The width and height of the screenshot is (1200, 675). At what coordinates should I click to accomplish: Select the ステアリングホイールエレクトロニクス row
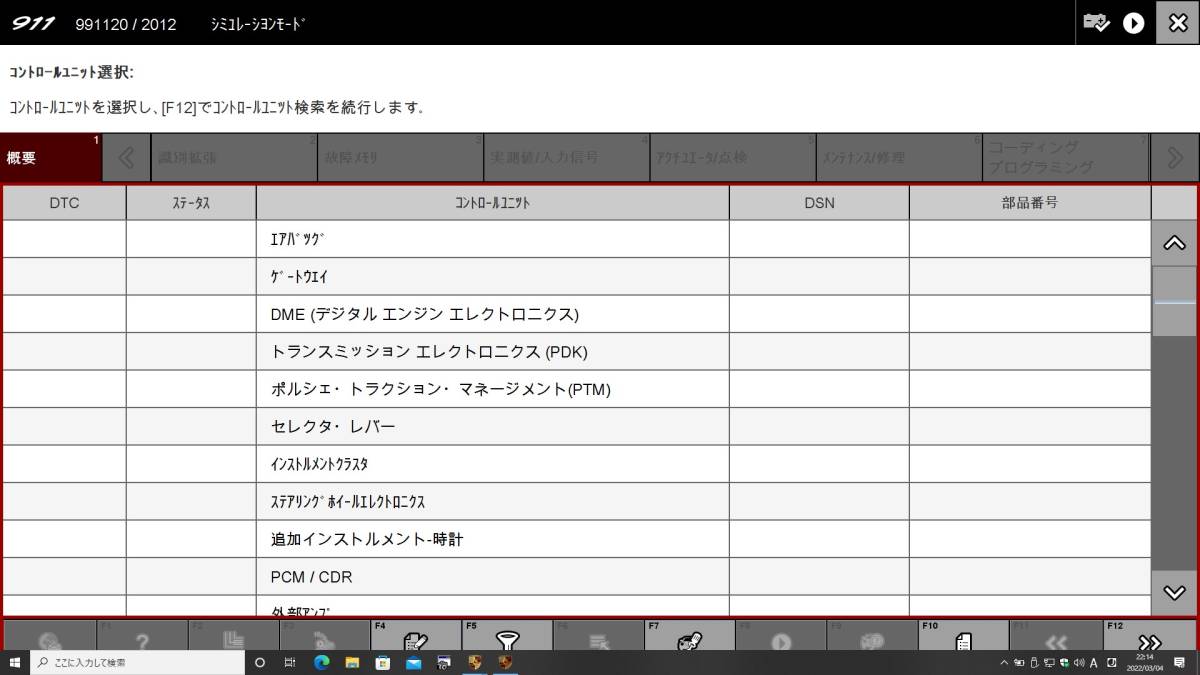577,502
